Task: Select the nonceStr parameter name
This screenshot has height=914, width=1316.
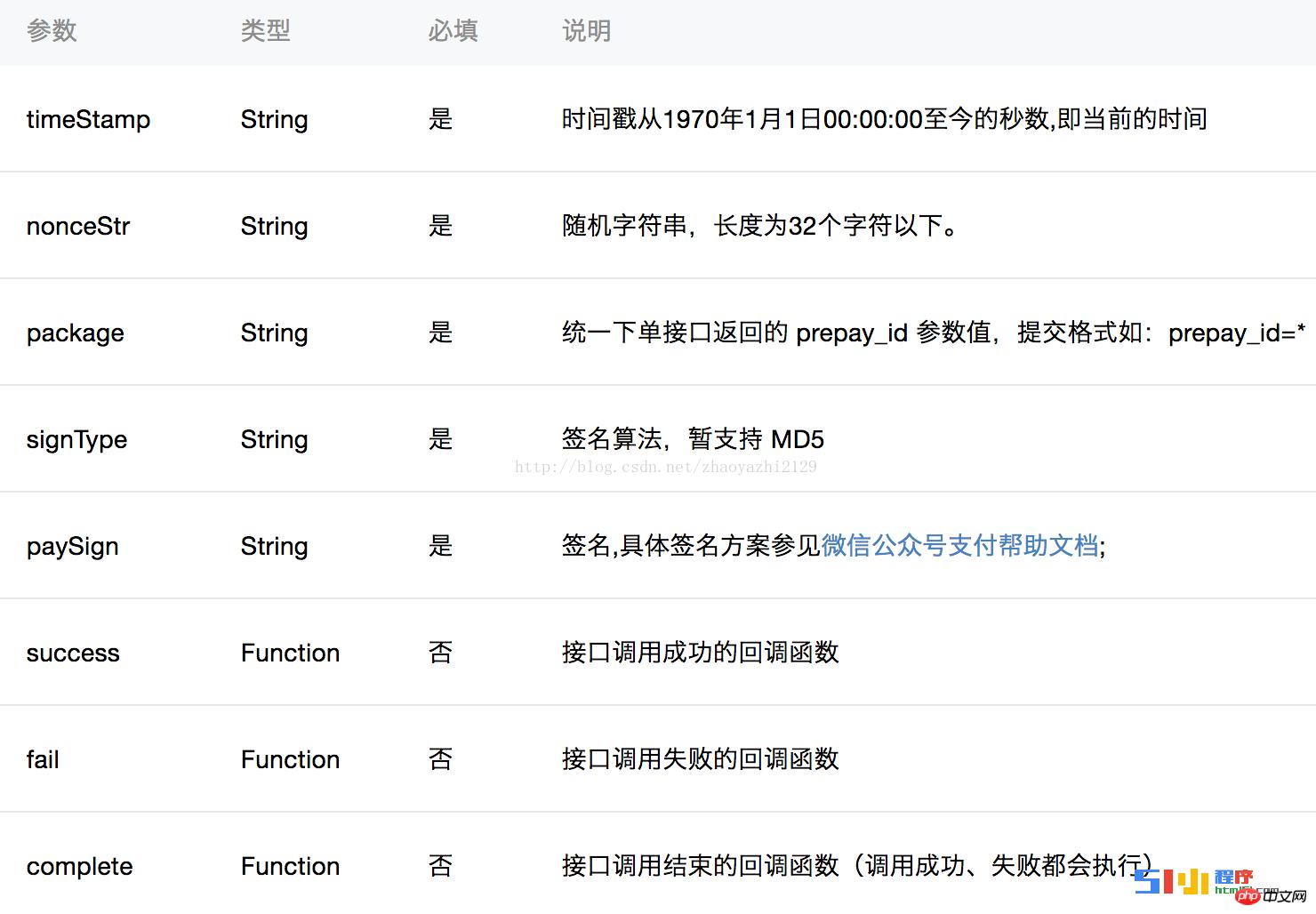Action: (77, 226)
